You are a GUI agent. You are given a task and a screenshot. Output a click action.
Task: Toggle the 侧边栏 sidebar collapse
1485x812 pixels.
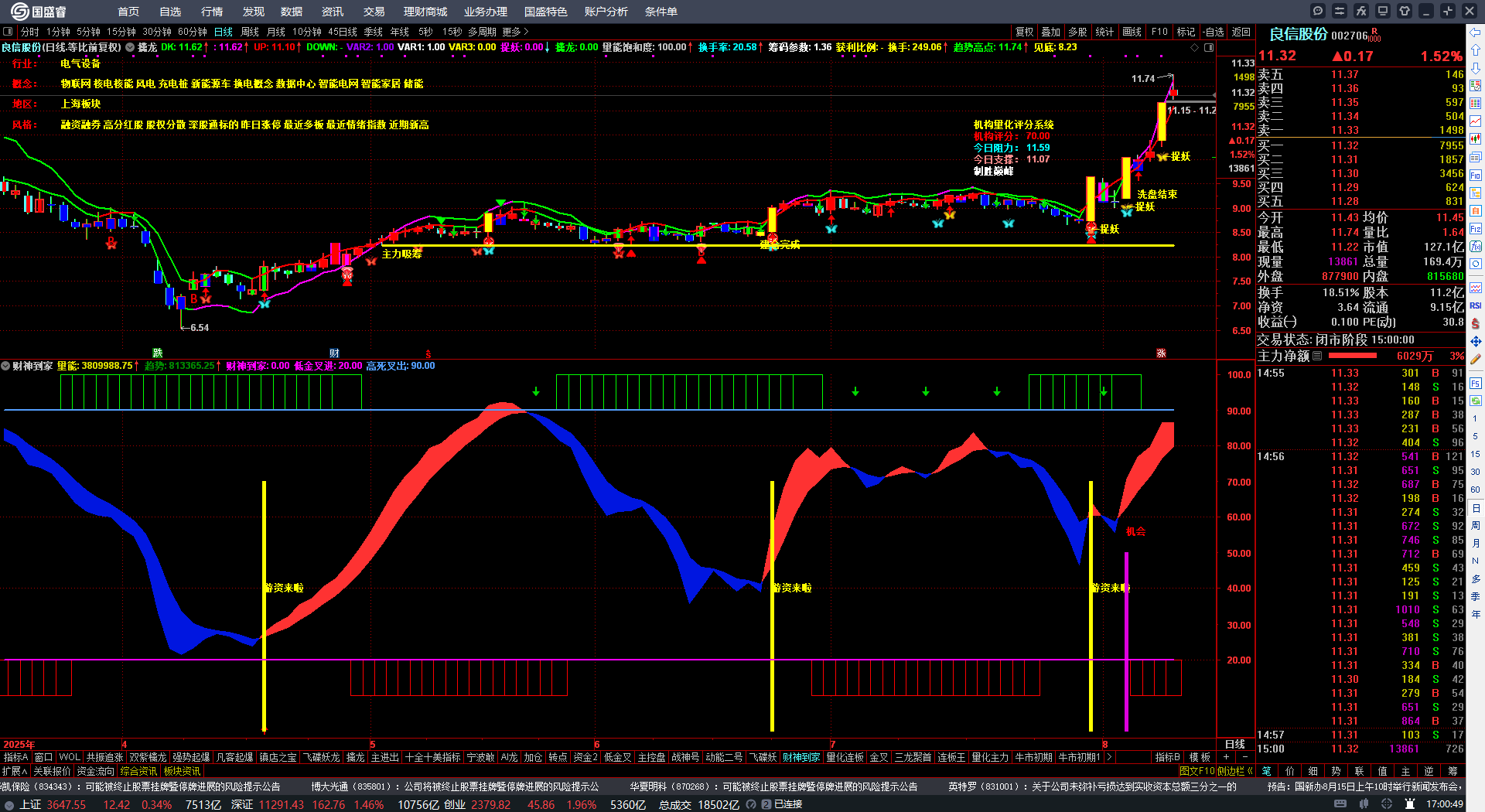[1235, 771]
